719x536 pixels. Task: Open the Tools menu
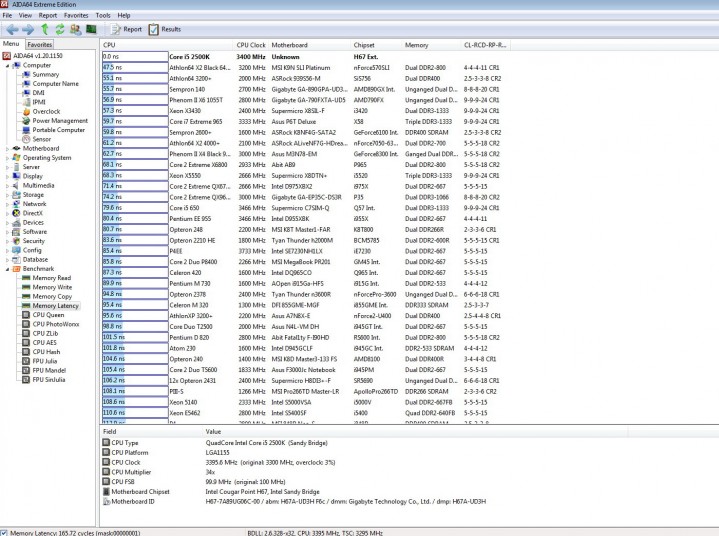103,15
